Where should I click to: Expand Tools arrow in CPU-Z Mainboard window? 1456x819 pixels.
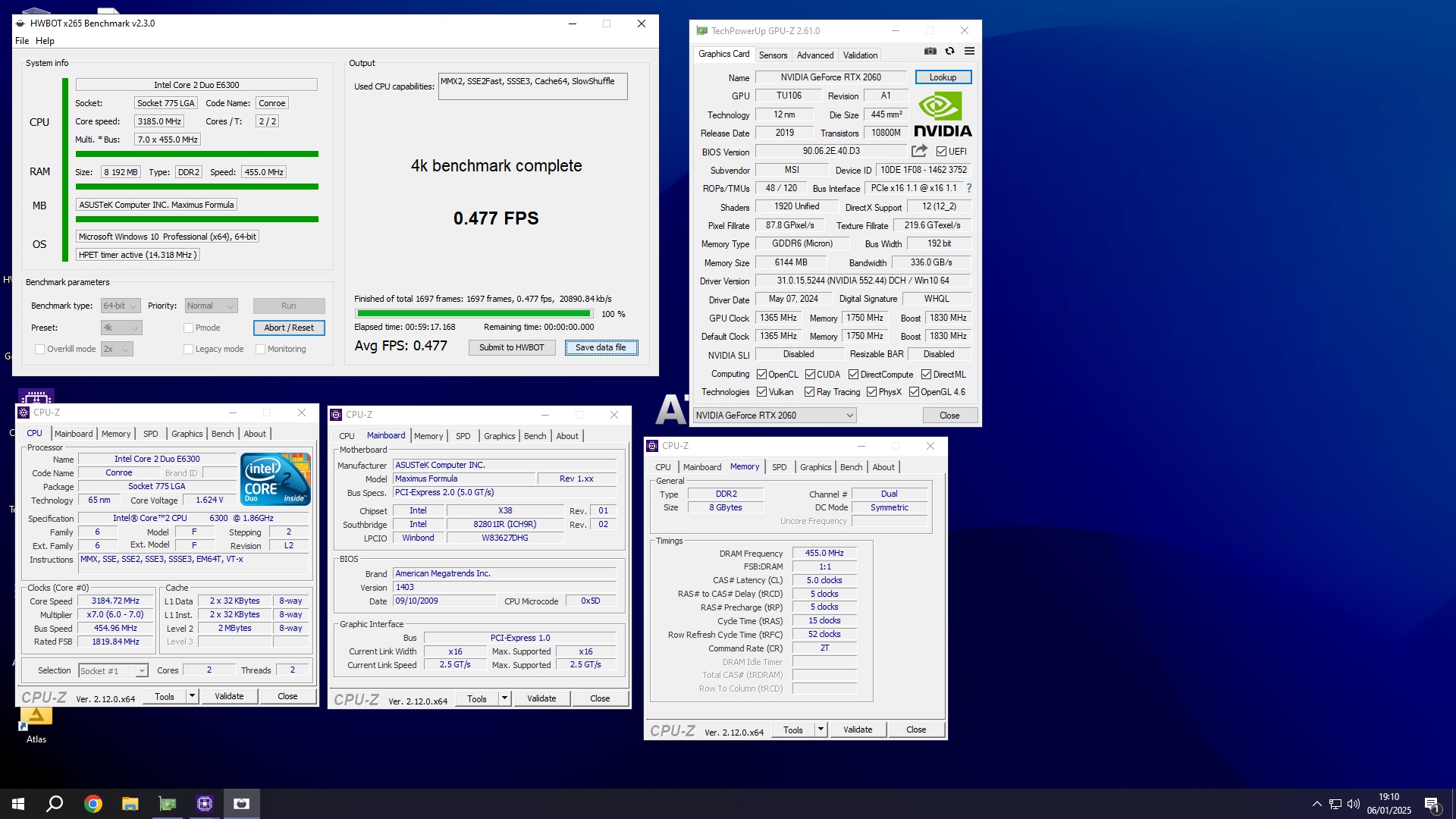click(x=505, y=698)
